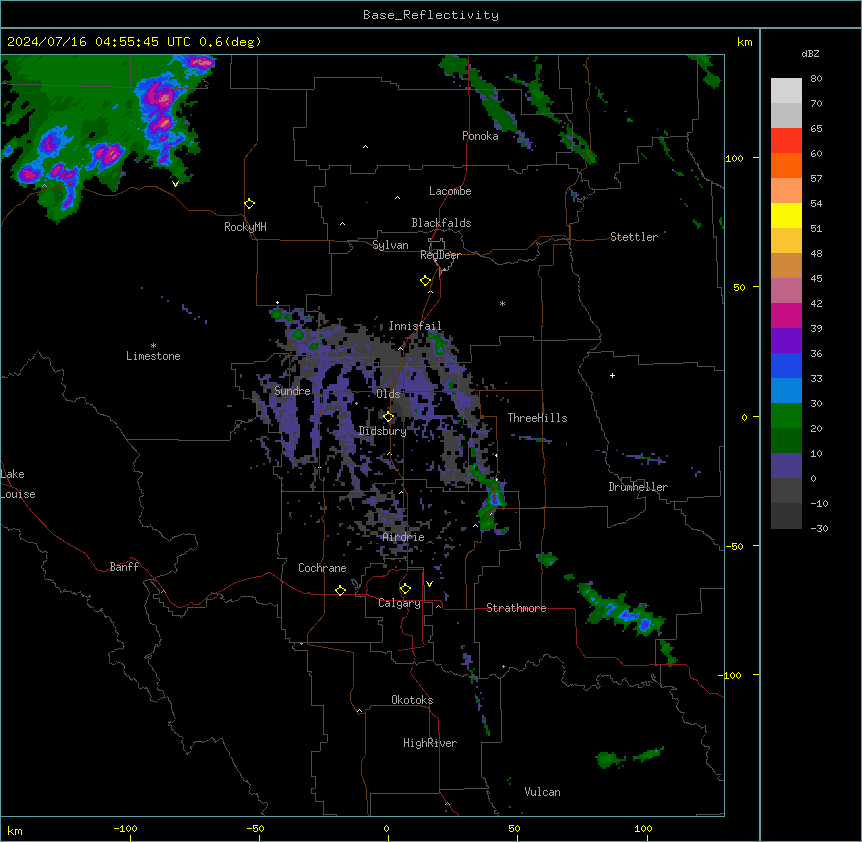
Task: Click the asterisk marker east of Innisfail
Action: coord(502,303)
